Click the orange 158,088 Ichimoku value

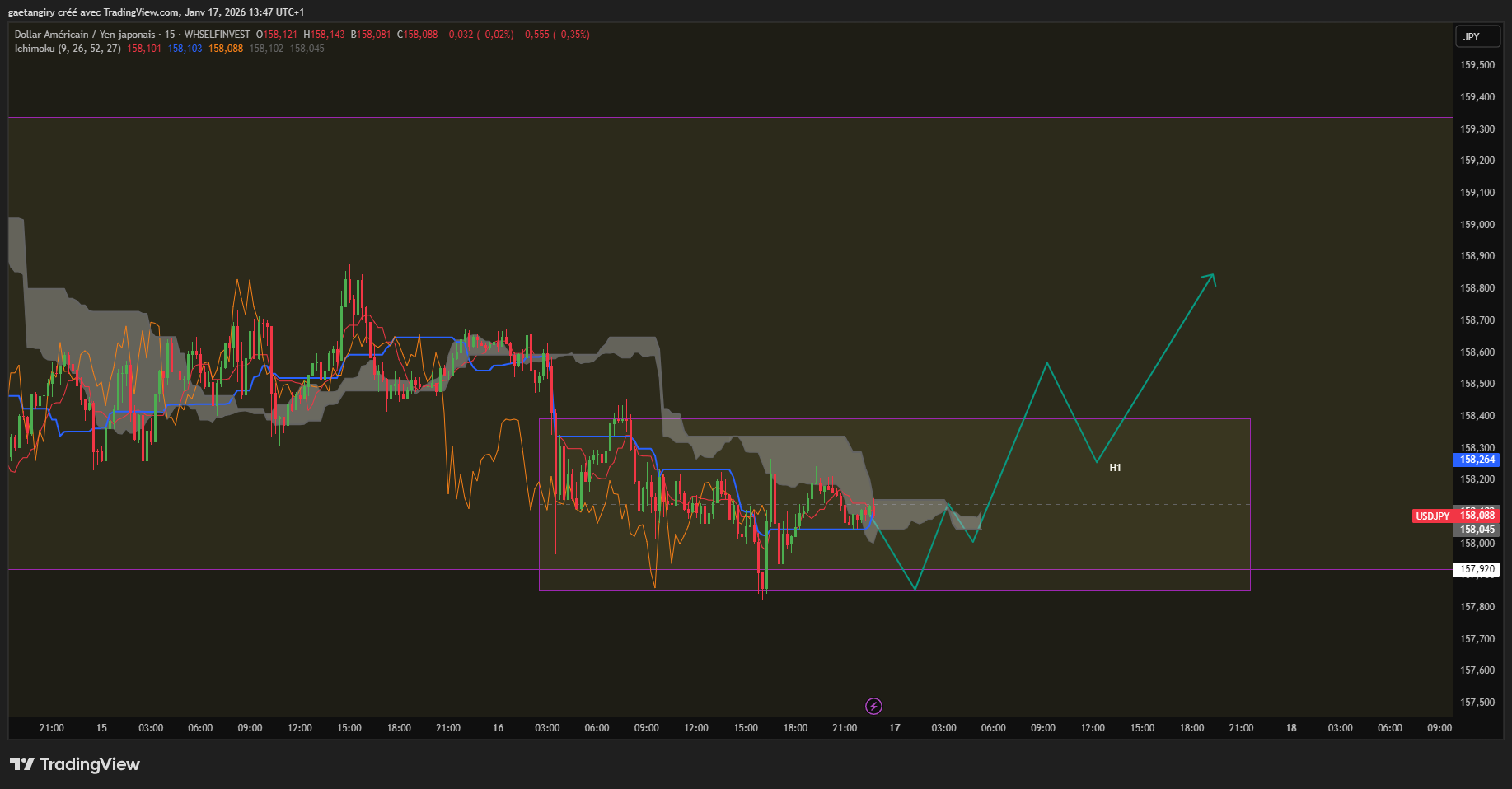click(x=226, y=49)
